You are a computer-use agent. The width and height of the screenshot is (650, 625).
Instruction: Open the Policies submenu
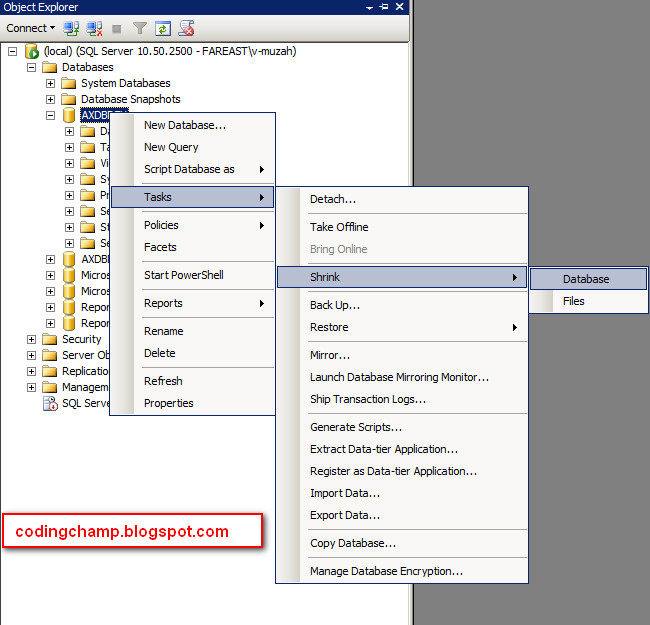click(192, 225)
